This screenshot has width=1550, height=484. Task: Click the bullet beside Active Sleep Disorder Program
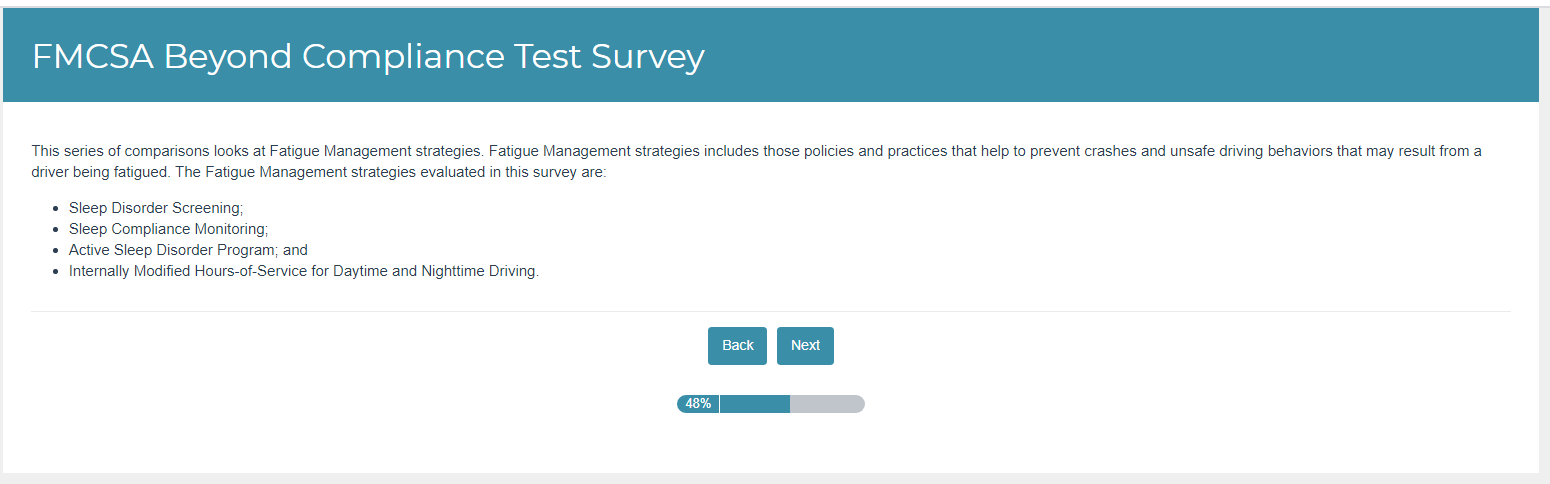pos(55,251)
